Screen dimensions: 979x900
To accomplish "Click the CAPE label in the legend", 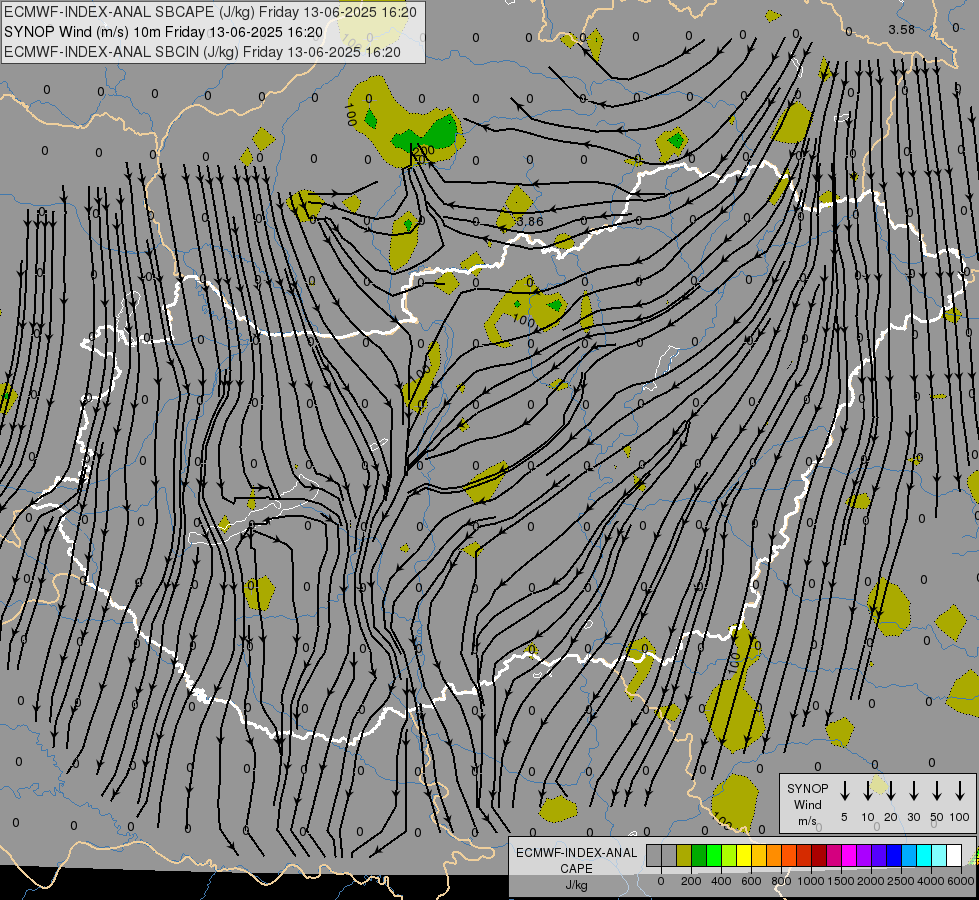I will pyautogui.click(x=576, y=869).
